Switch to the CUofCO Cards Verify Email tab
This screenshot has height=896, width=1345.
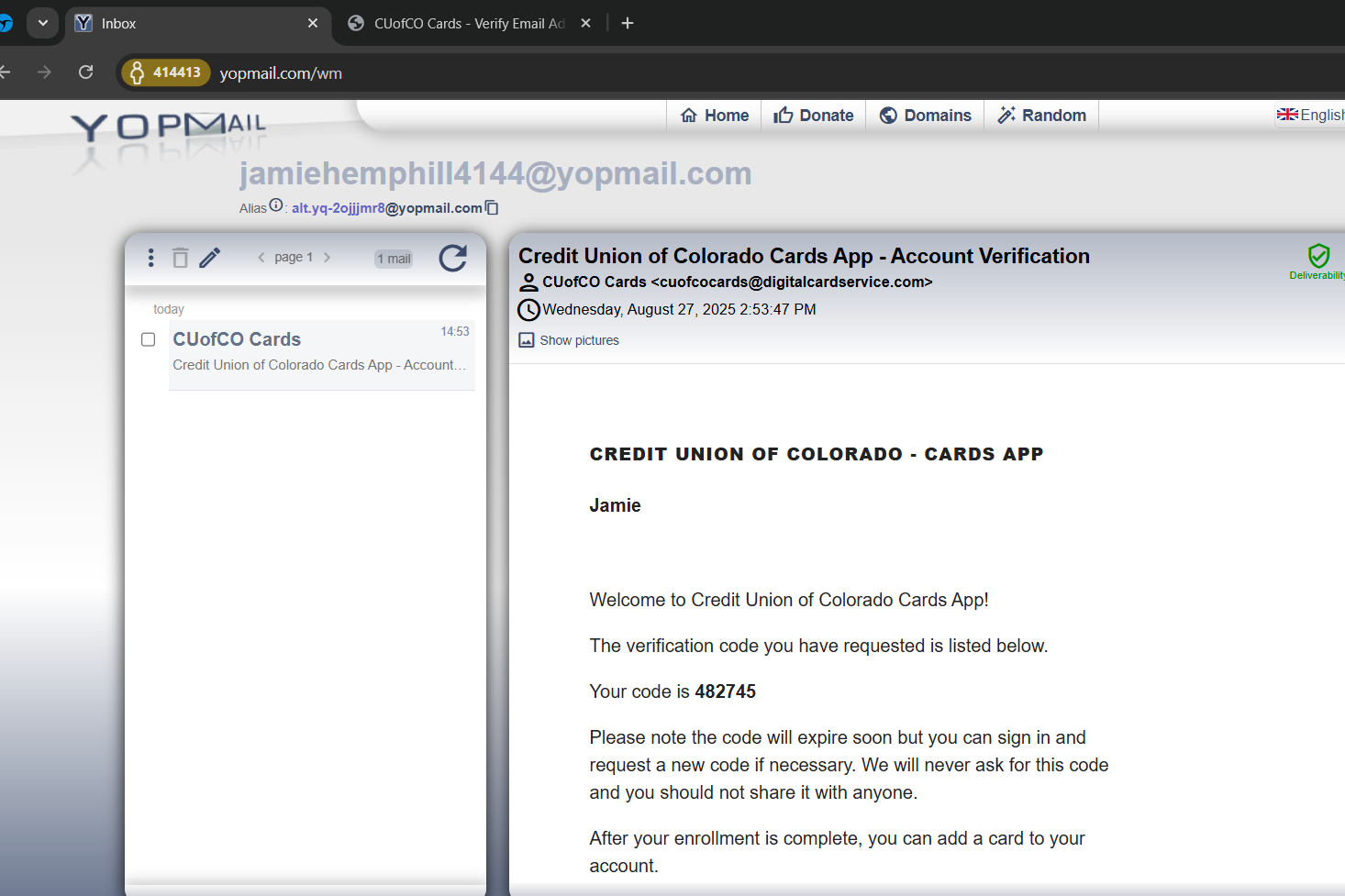click(x=468, y=24)
